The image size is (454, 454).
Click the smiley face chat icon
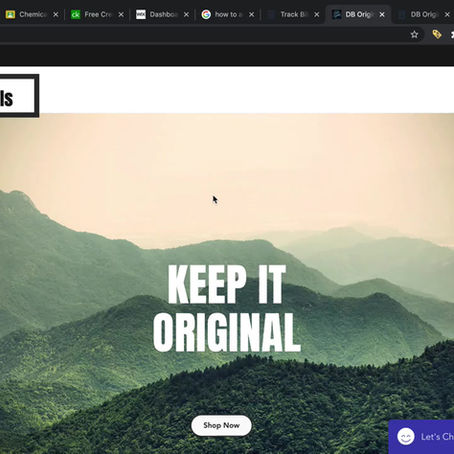tap(406, 436)
